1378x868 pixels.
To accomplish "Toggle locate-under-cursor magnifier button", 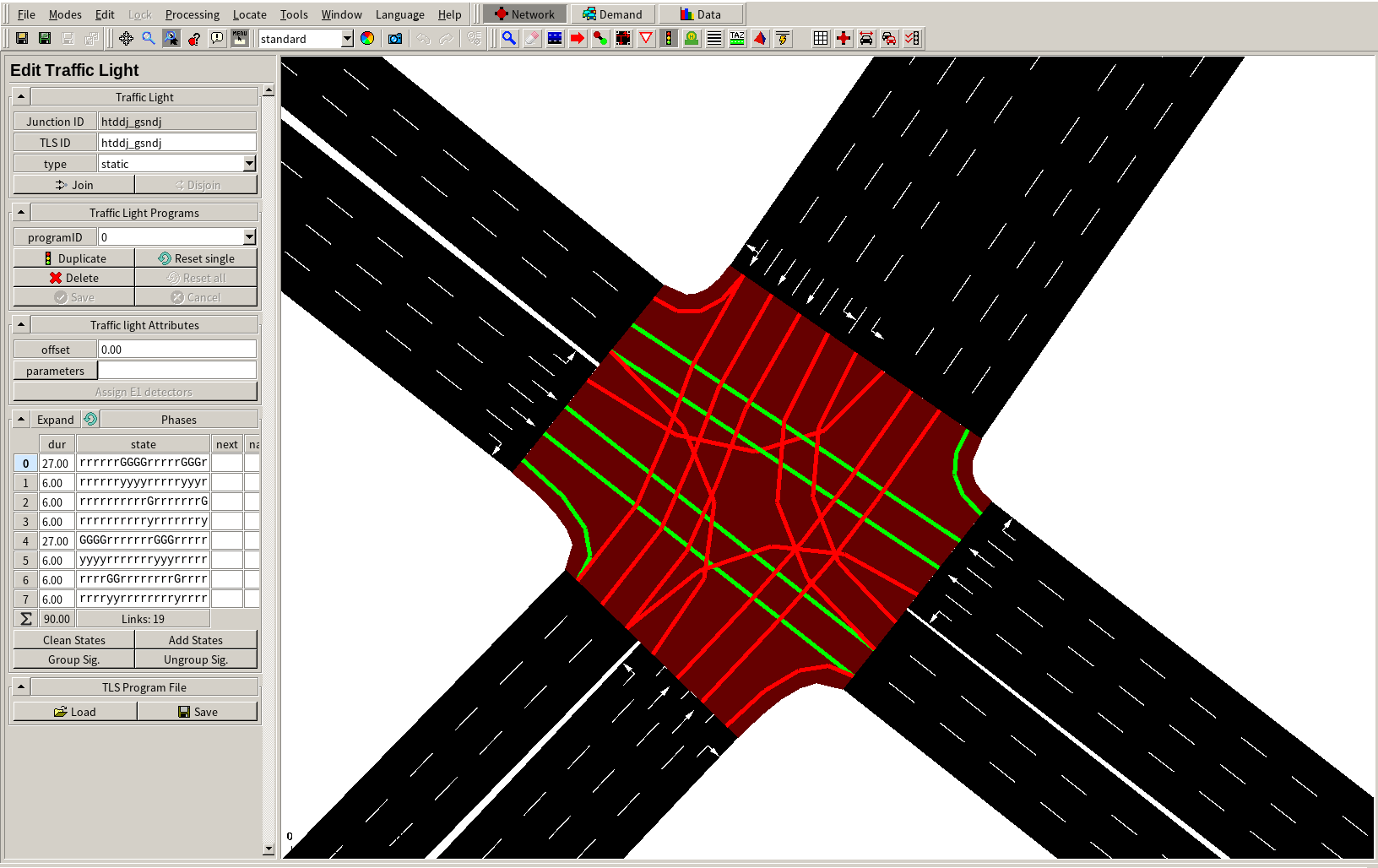I will (171, 38).
